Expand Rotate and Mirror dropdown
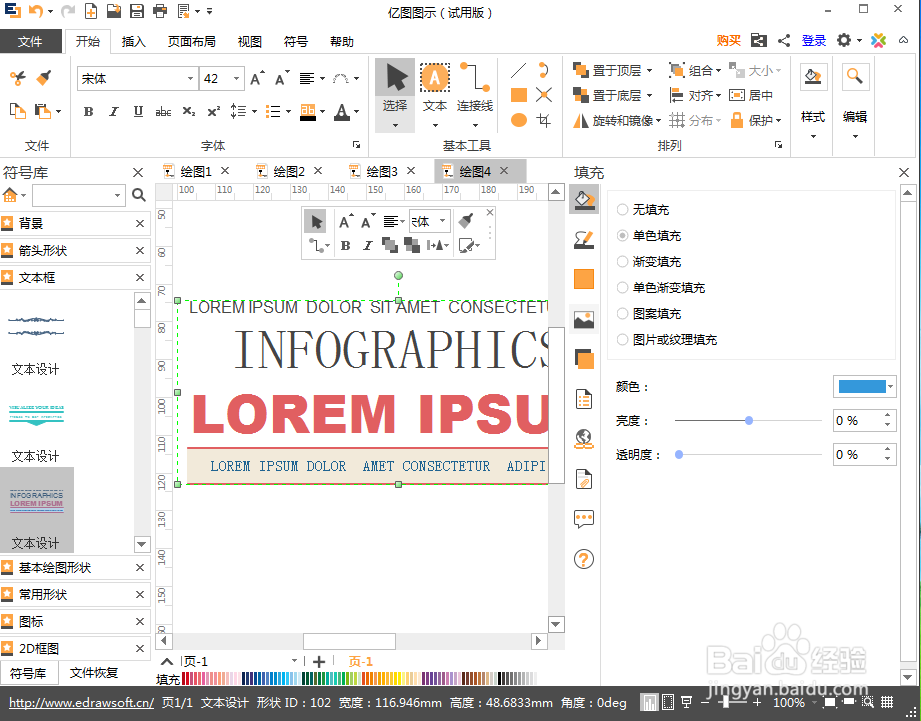 [x=658, y=120]
